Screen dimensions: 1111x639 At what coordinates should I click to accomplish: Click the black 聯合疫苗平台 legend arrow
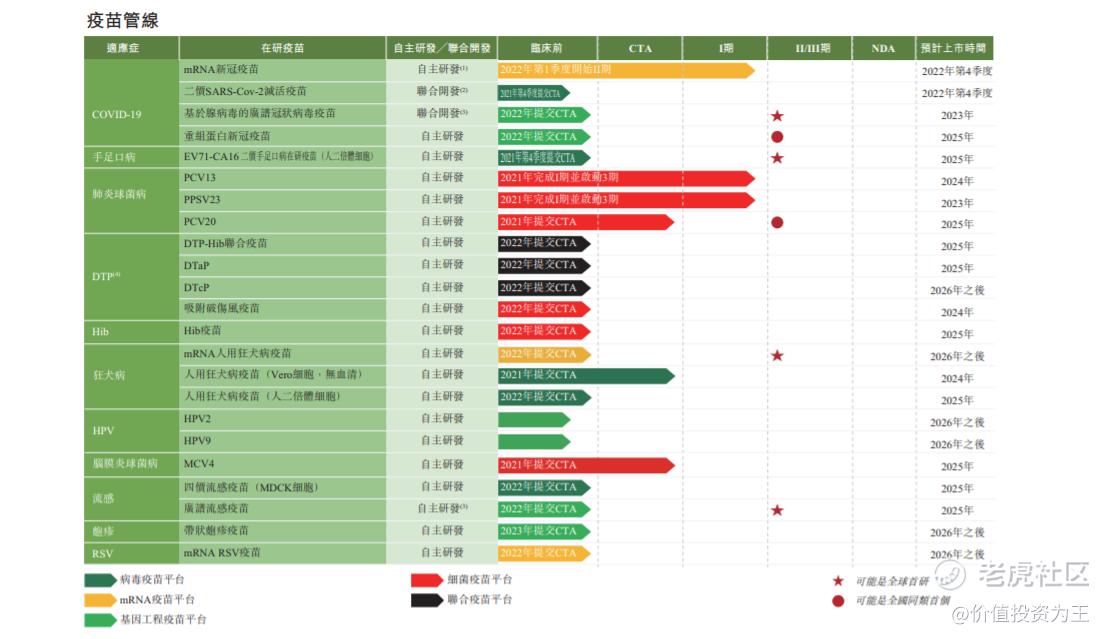click(427, 600)
